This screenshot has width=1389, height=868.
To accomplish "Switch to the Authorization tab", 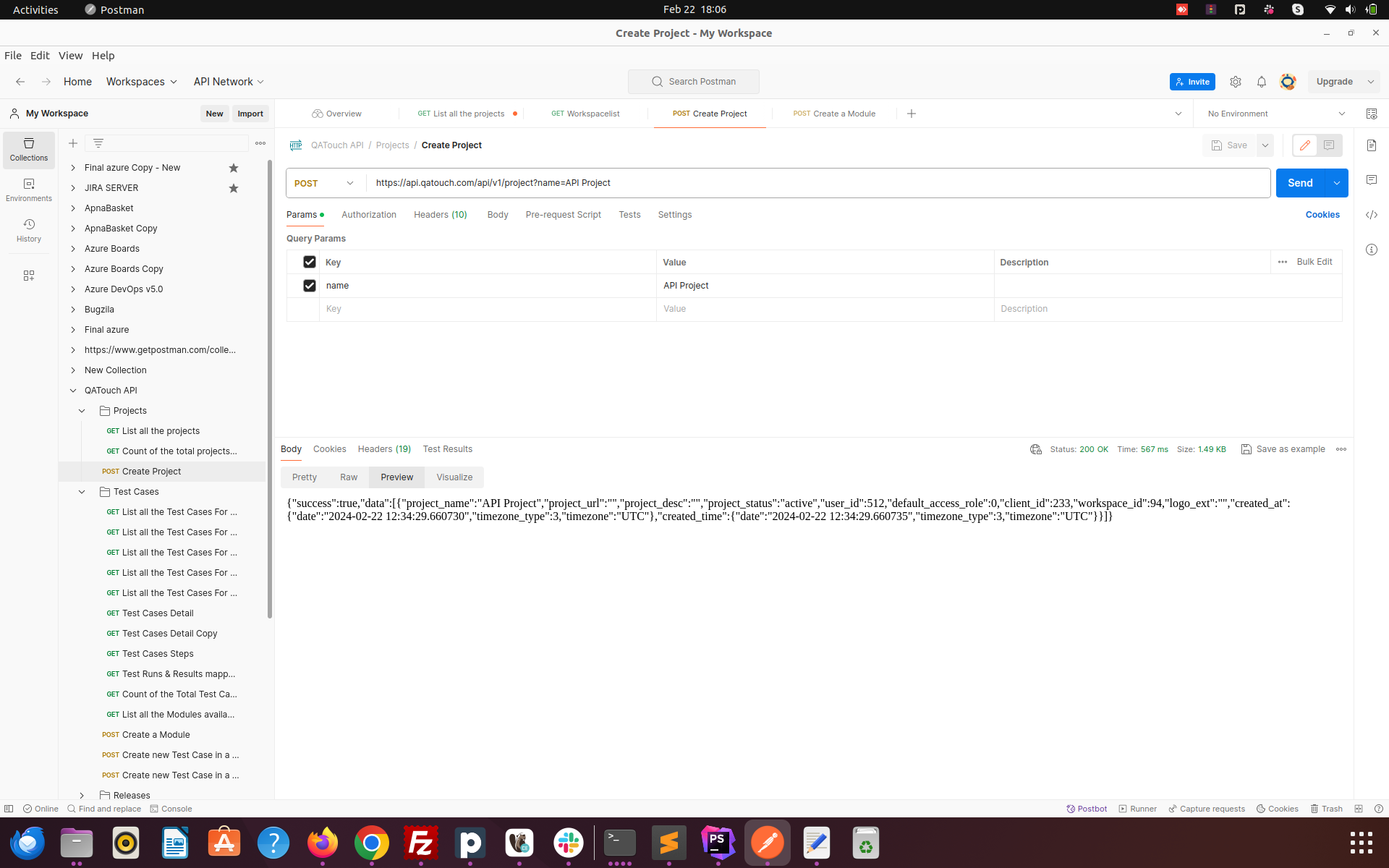I will 369,215.
